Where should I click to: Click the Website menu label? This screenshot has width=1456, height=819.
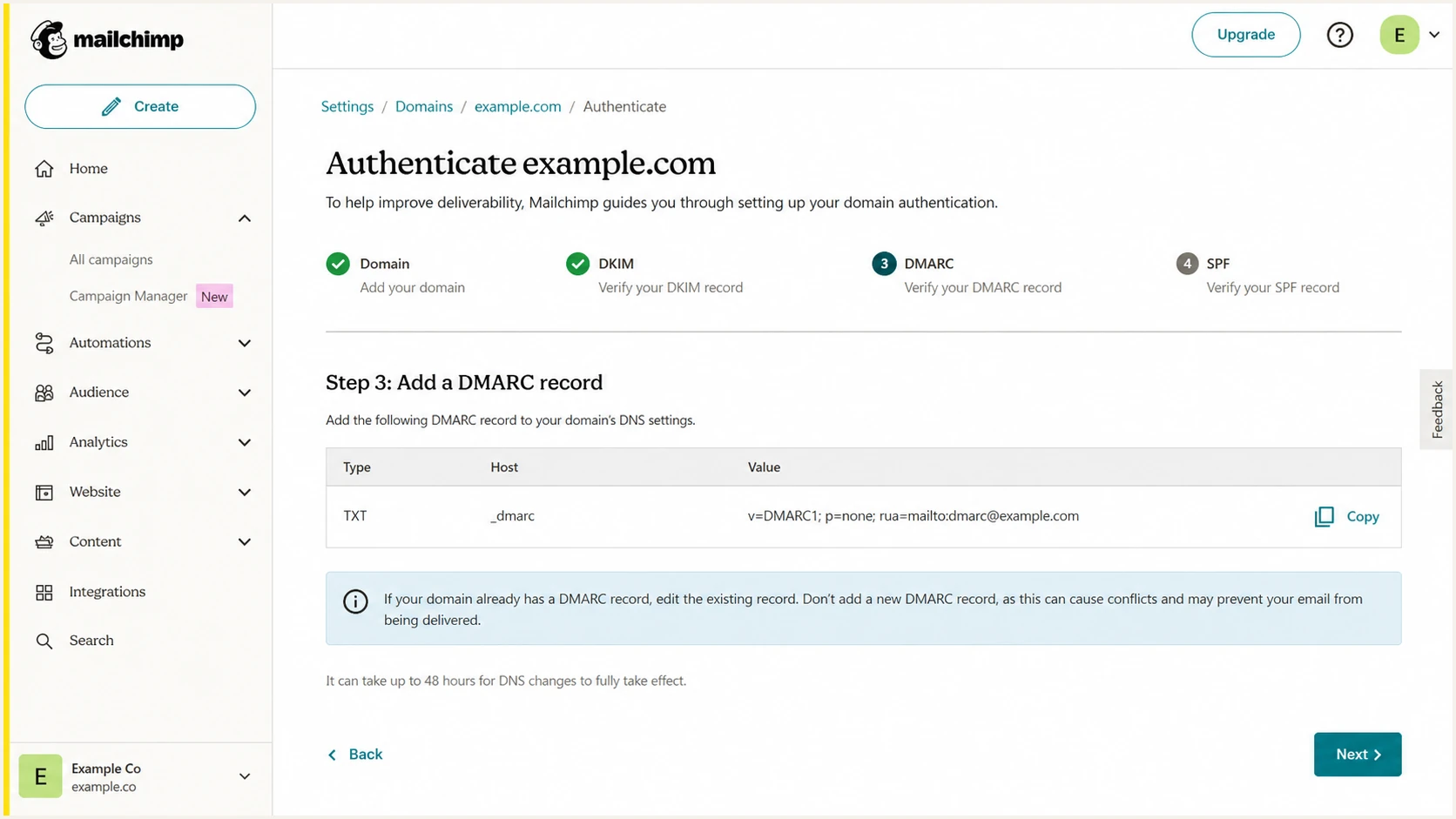coord(95,492)
